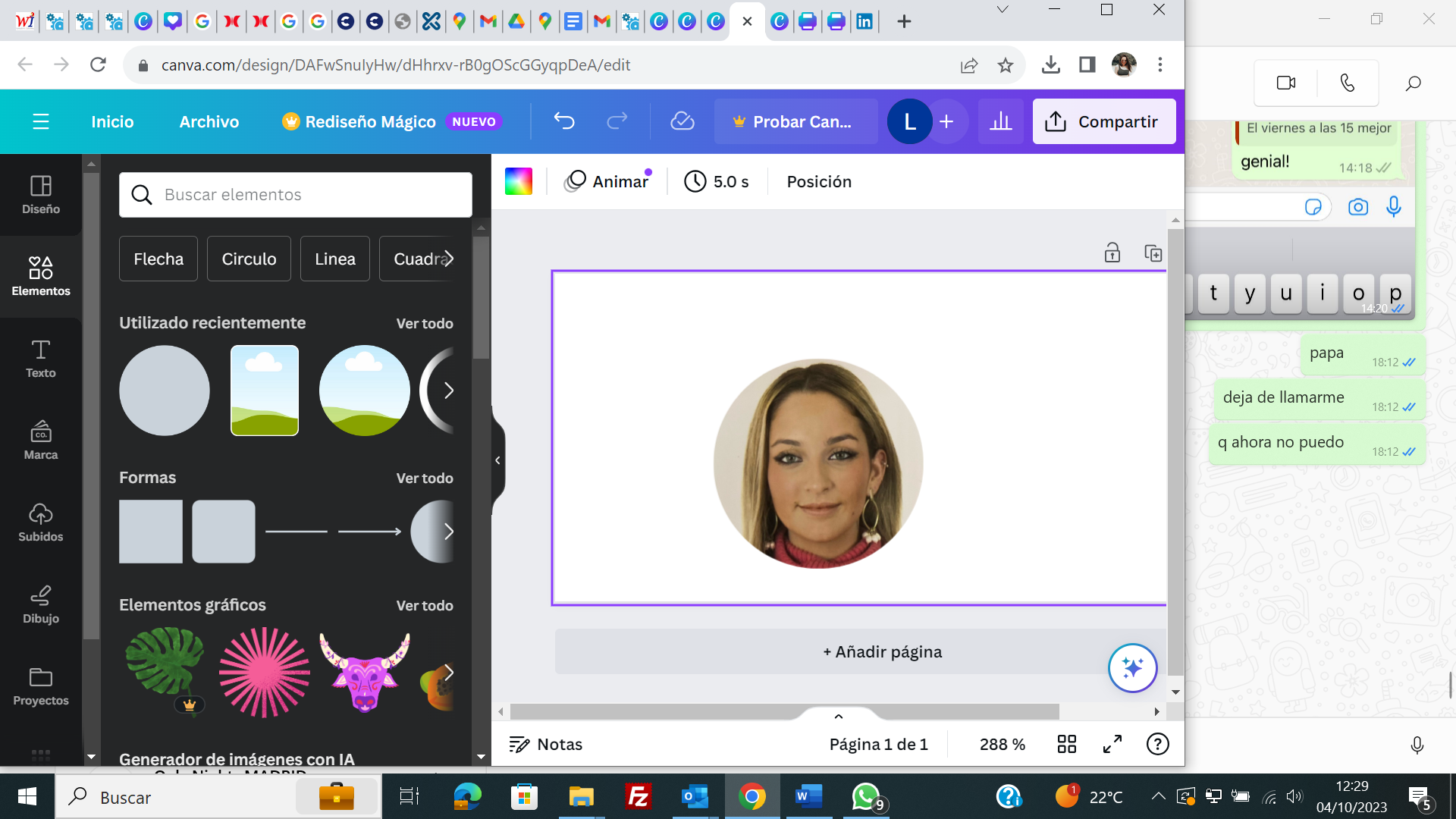Click the canvas vertical scrollbar
Screen dimensions: 1456x819
(1175, 452)
